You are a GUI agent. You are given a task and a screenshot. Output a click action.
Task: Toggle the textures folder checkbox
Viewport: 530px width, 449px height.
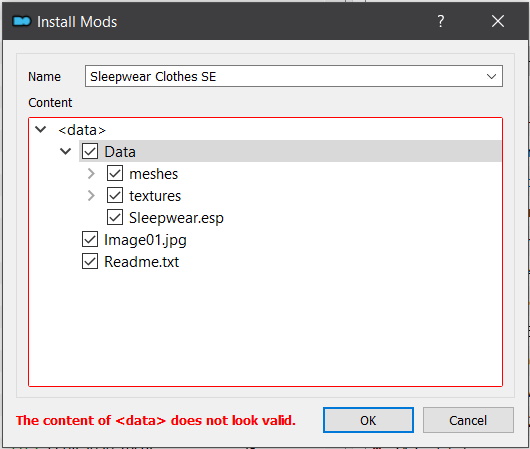tap(115, 195)
